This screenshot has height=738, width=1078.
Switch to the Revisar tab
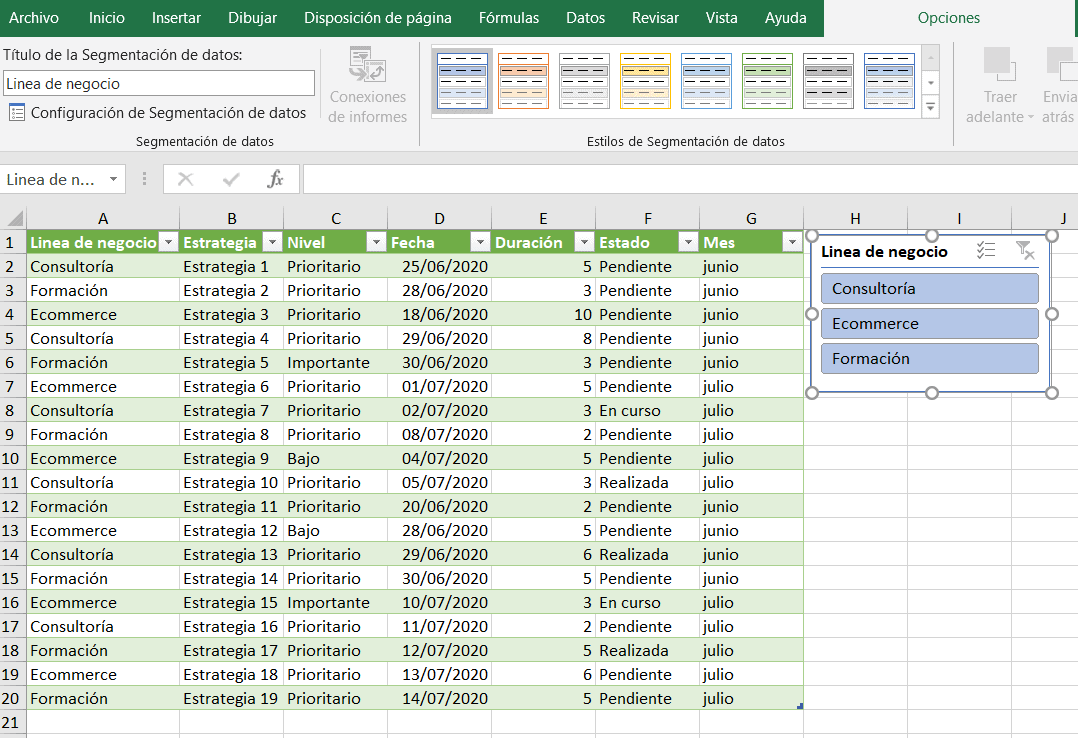tap(655, 18)
